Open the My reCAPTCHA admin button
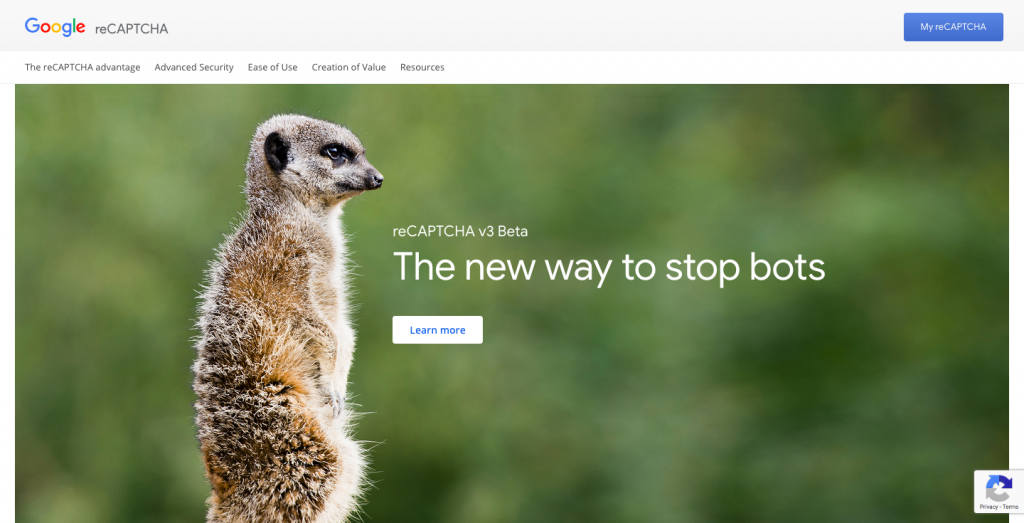1024x523 pixels. tap(953, 27)
